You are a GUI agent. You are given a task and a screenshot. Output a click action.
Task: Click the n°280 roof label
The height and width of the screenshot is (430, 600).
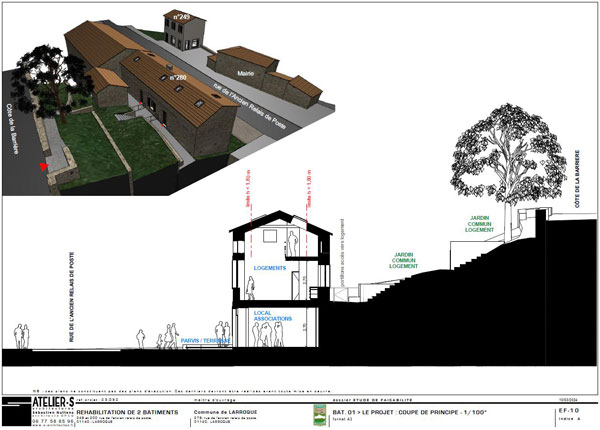click(178, 78)
